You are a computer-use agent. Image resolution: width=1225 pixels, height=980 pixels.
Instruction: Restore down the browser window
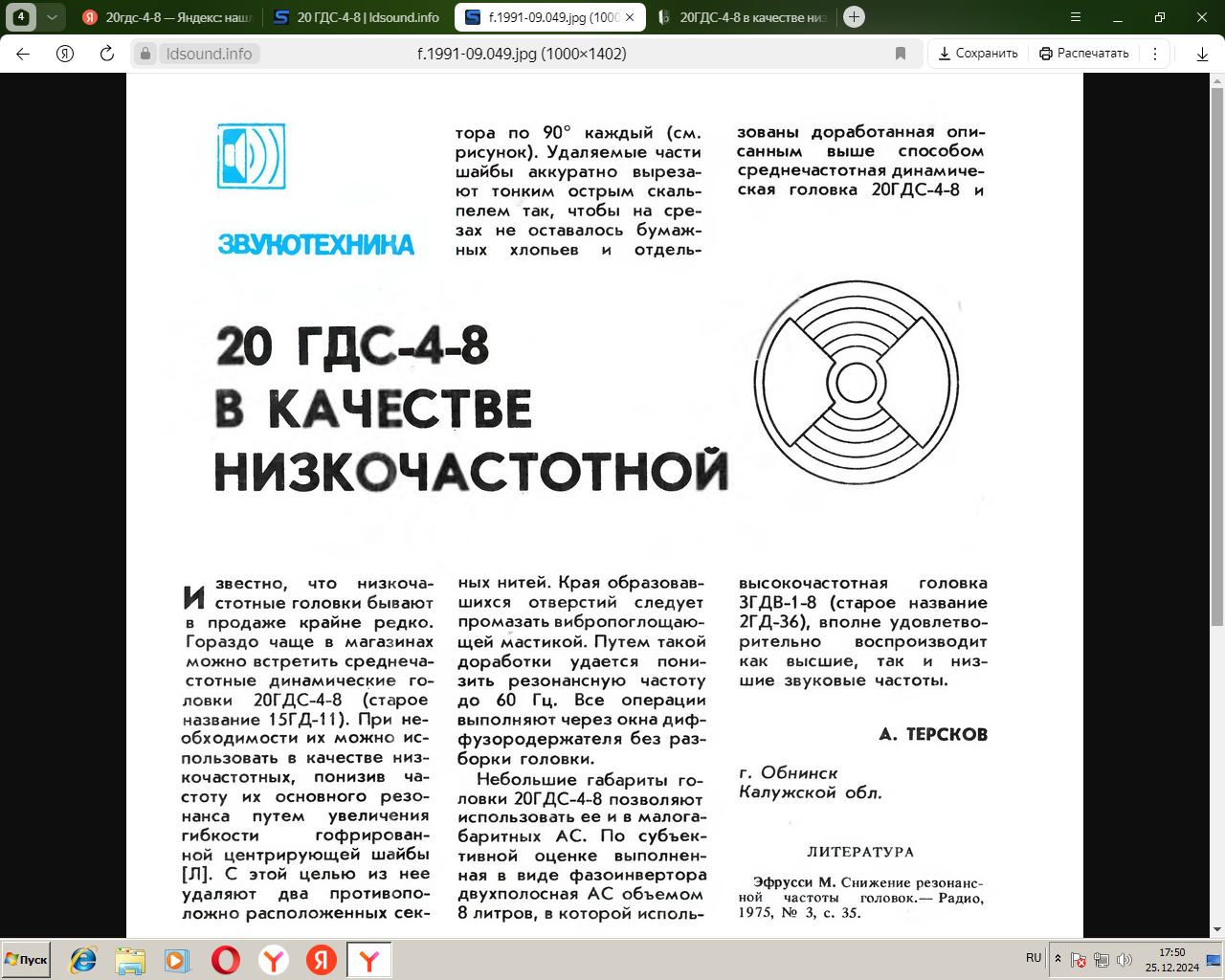(1160, 17)
